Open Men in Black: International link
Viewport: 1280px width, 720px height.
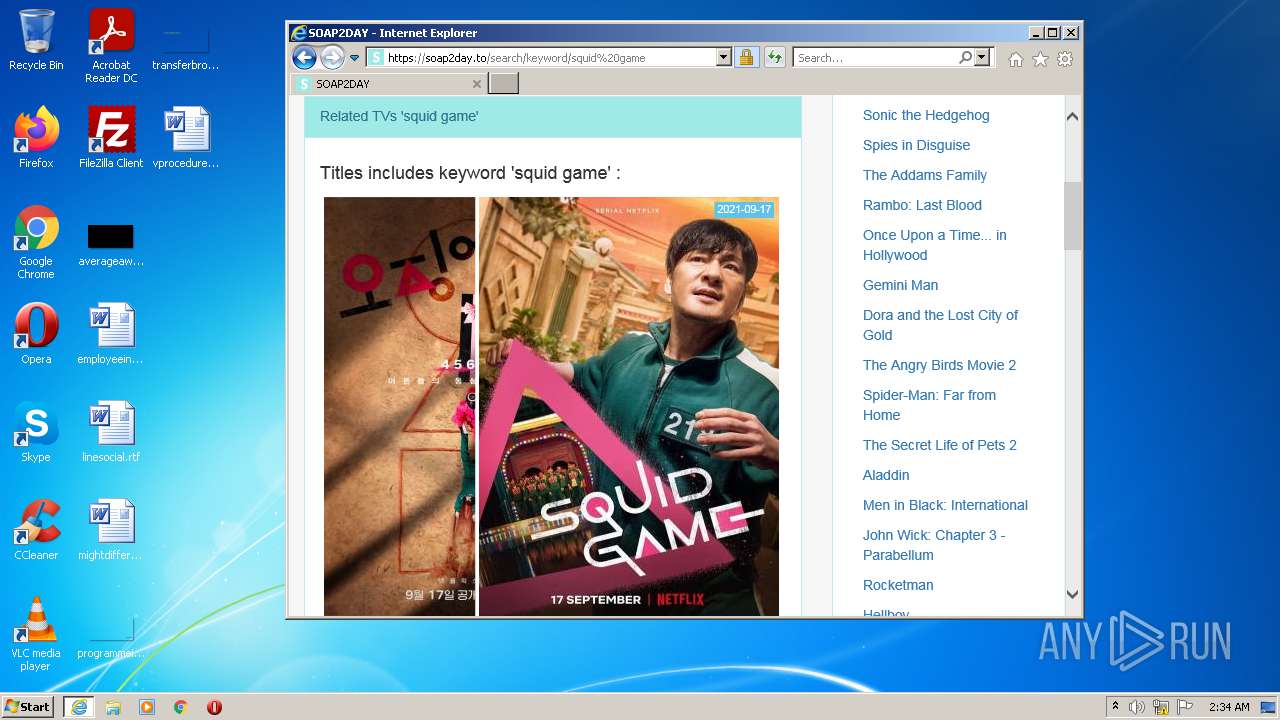click(945, 505)
